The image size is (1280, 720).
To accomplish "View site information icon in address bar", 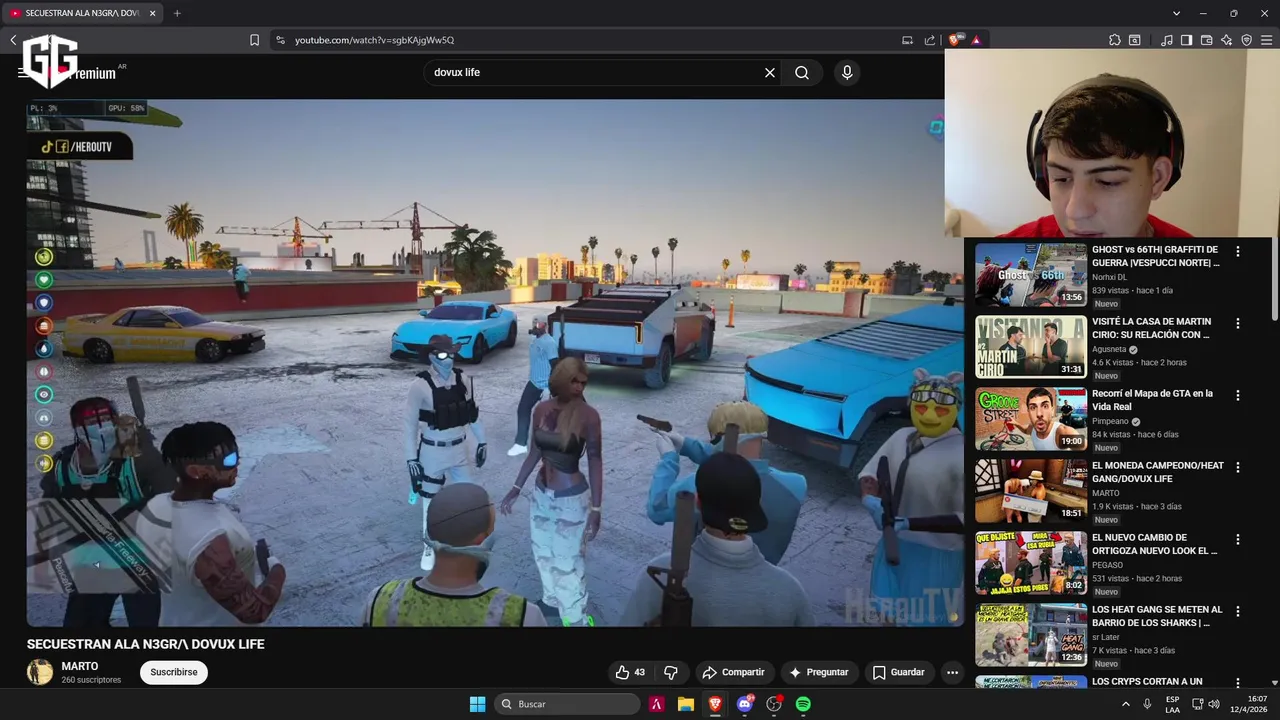I will coord(280,40).
